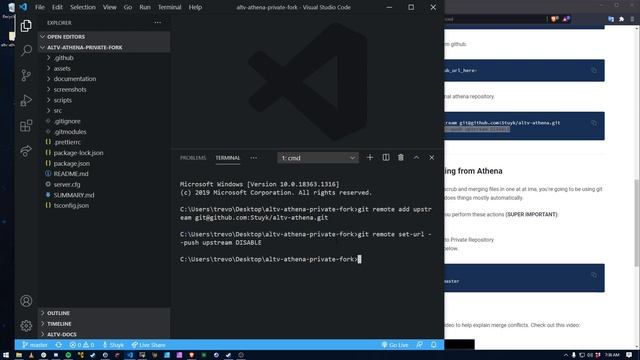Expand the scripts folder

click(104, 100)
